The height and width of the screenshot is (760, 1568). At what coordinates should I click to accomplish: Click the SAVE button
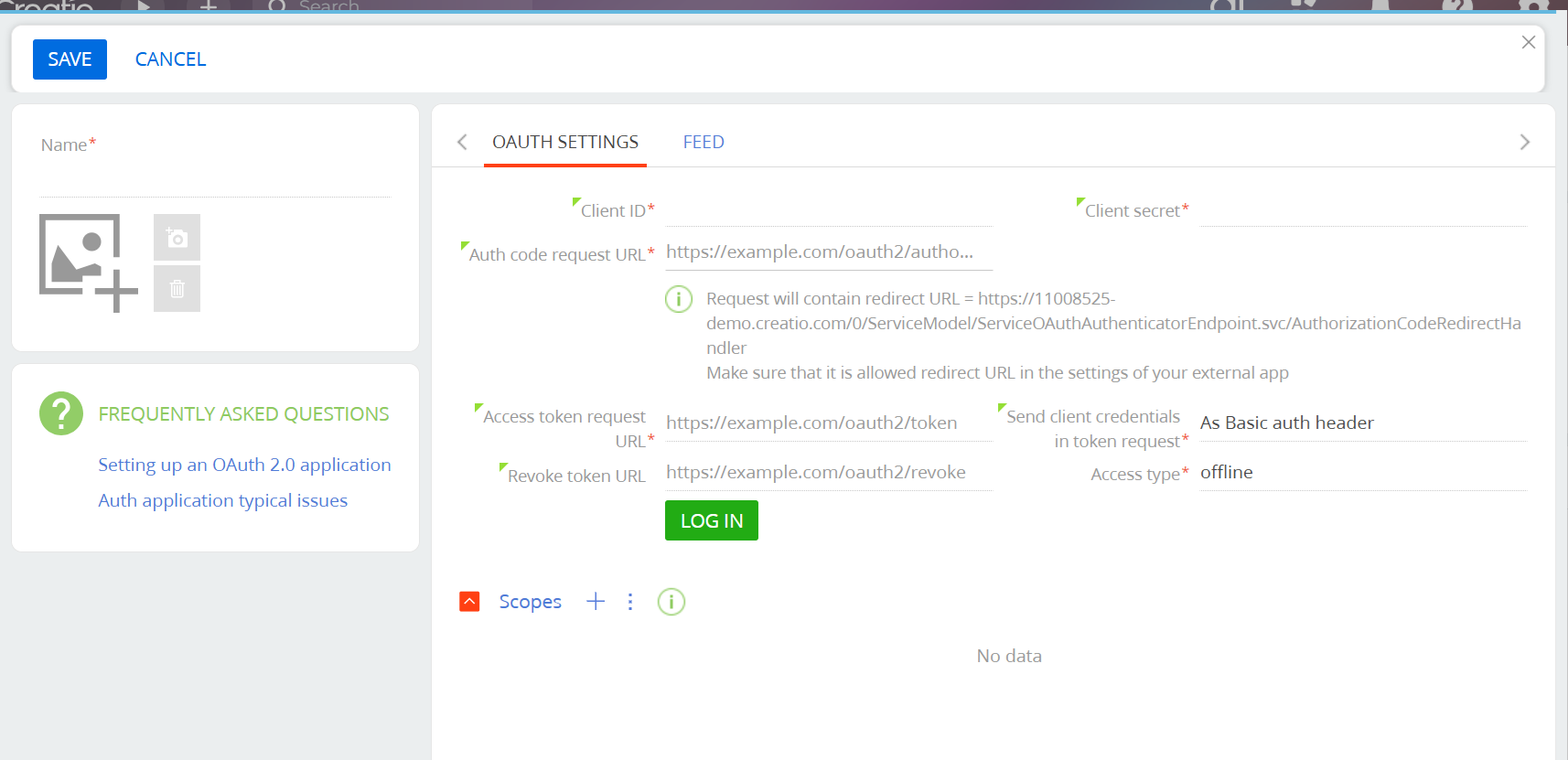[x=70, y=59]
